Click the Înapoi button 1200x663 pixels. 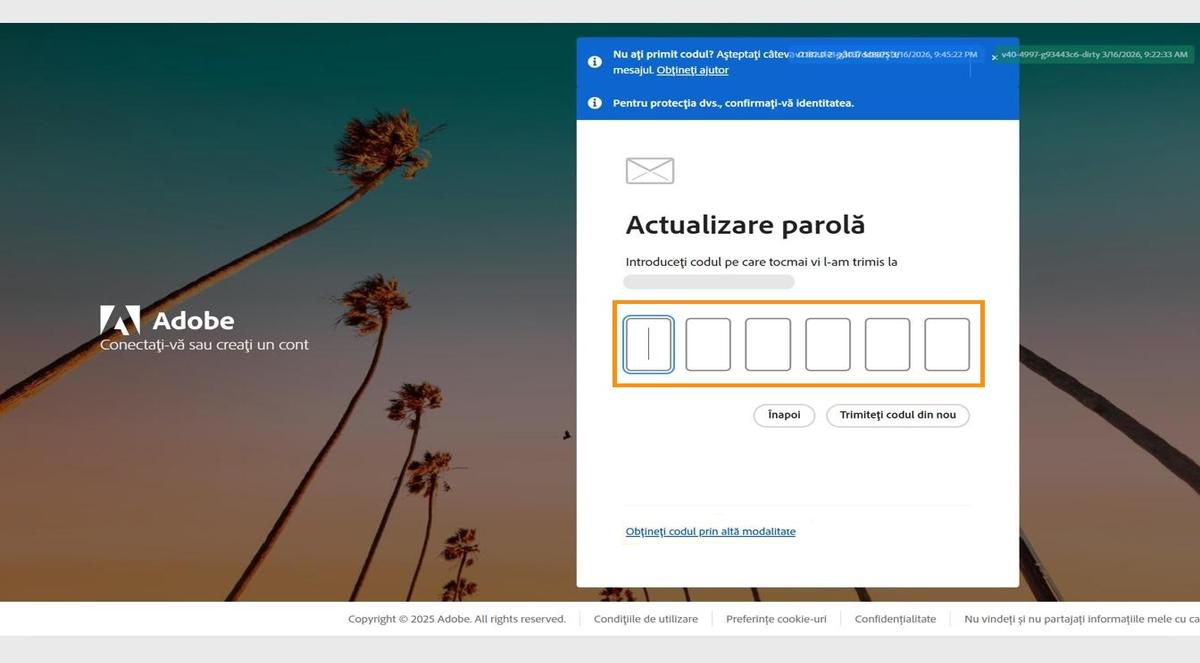coord(784,414)
